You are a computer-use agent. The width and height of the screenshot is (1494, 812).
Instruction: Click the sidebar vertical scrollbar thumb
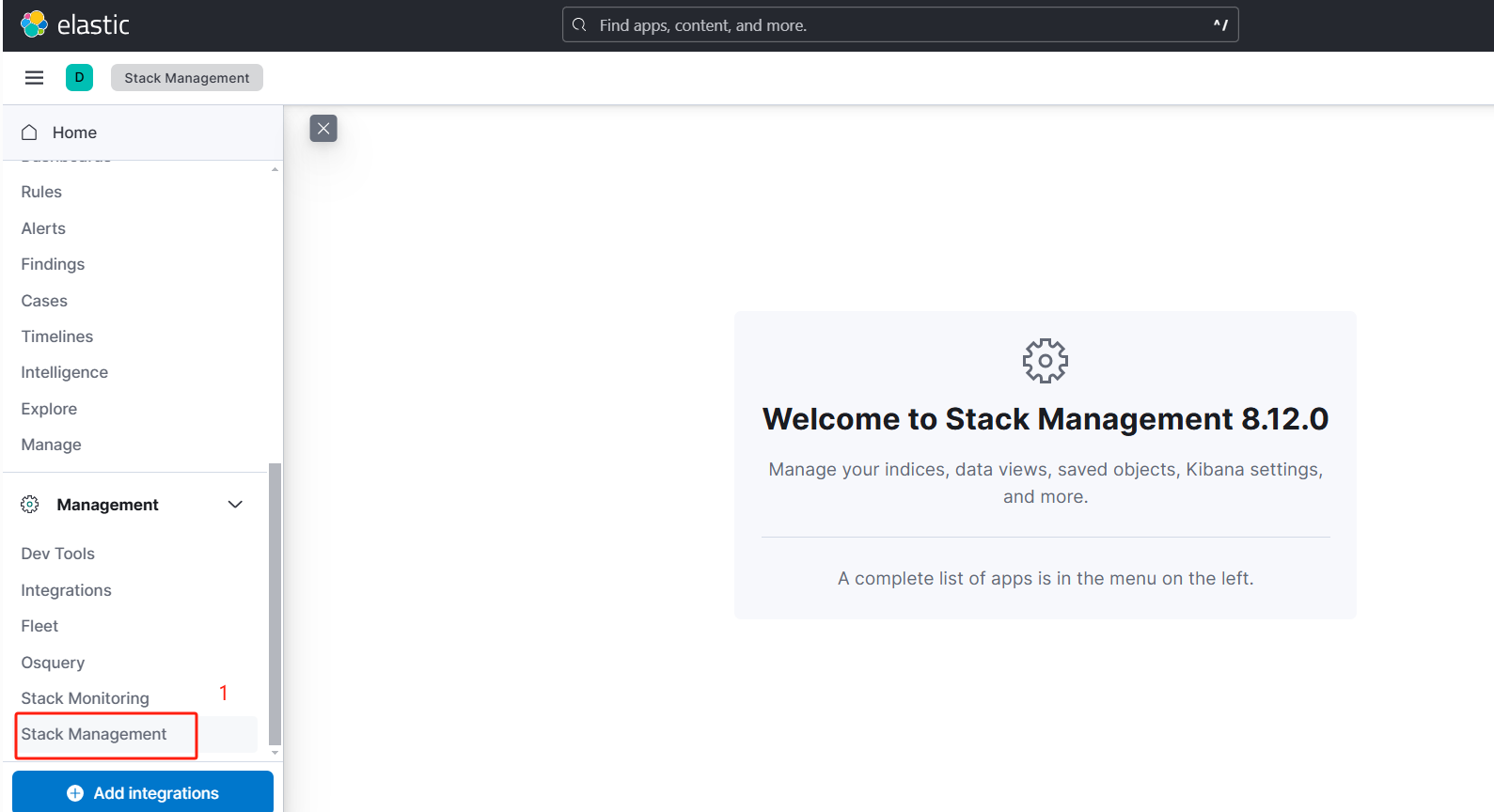click(275, 603)
